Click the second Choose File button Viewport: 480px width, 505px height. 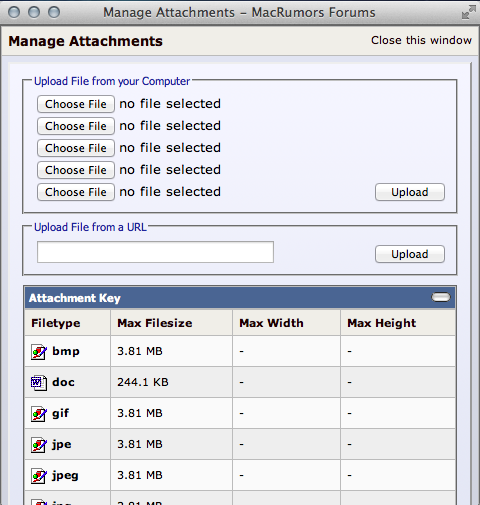76,126
